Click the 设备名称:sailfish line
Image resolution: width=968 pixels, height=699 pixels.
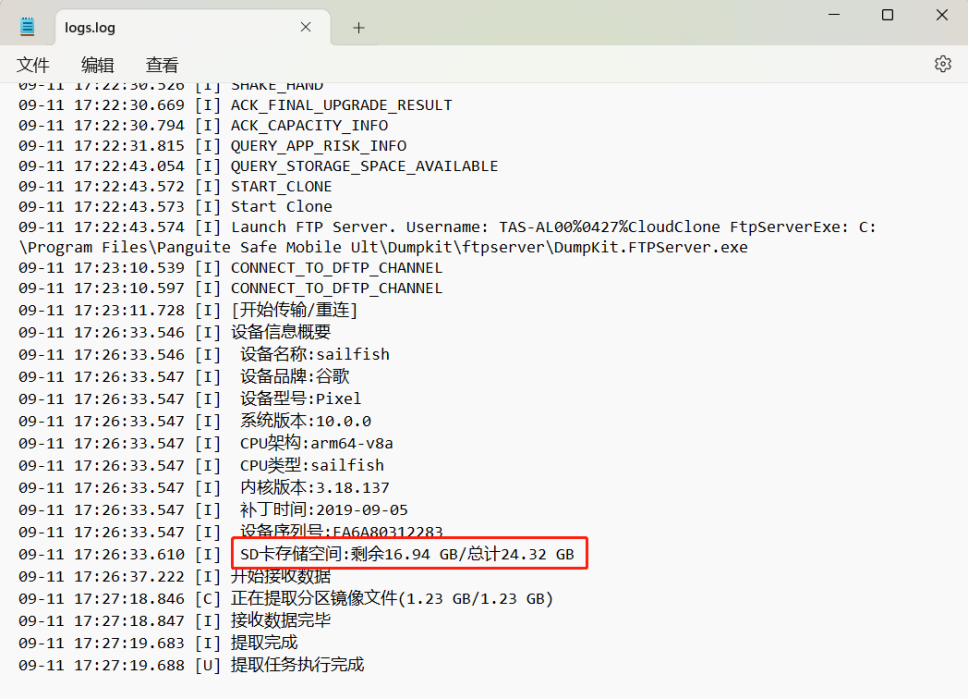coord(310,353)
